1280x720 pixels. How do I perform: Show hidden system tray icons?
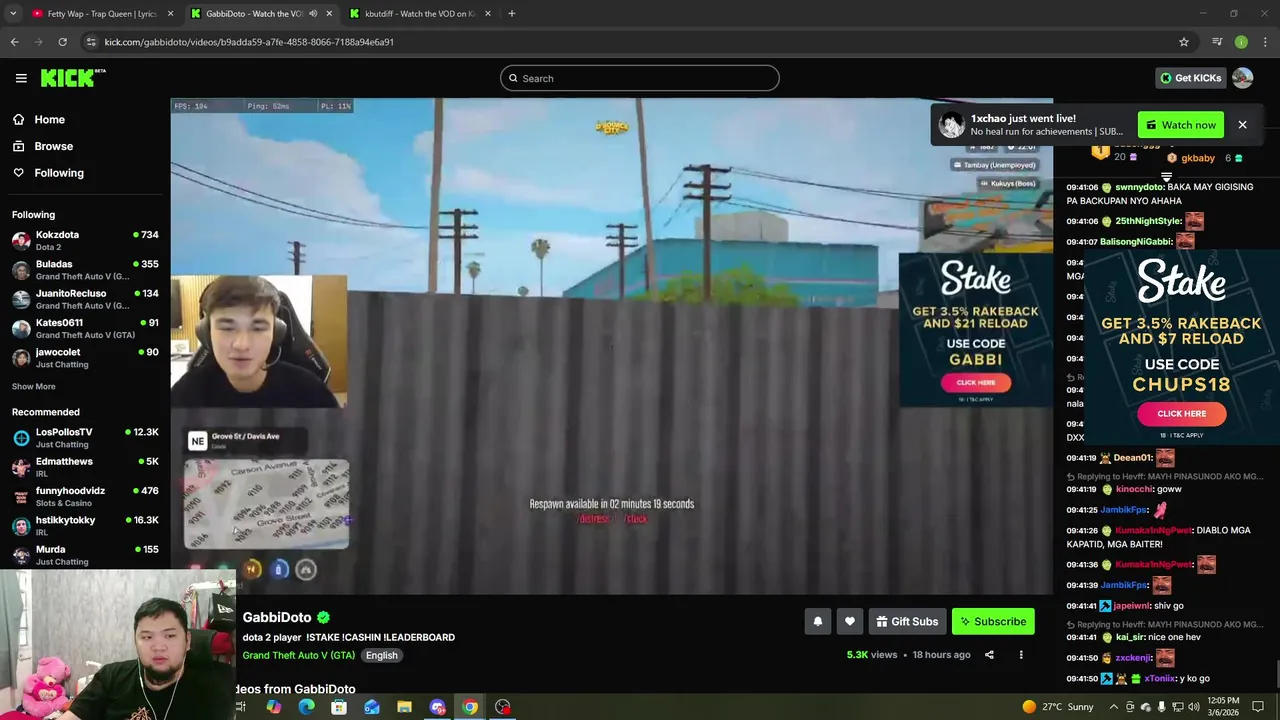(x=1113, y=707)
